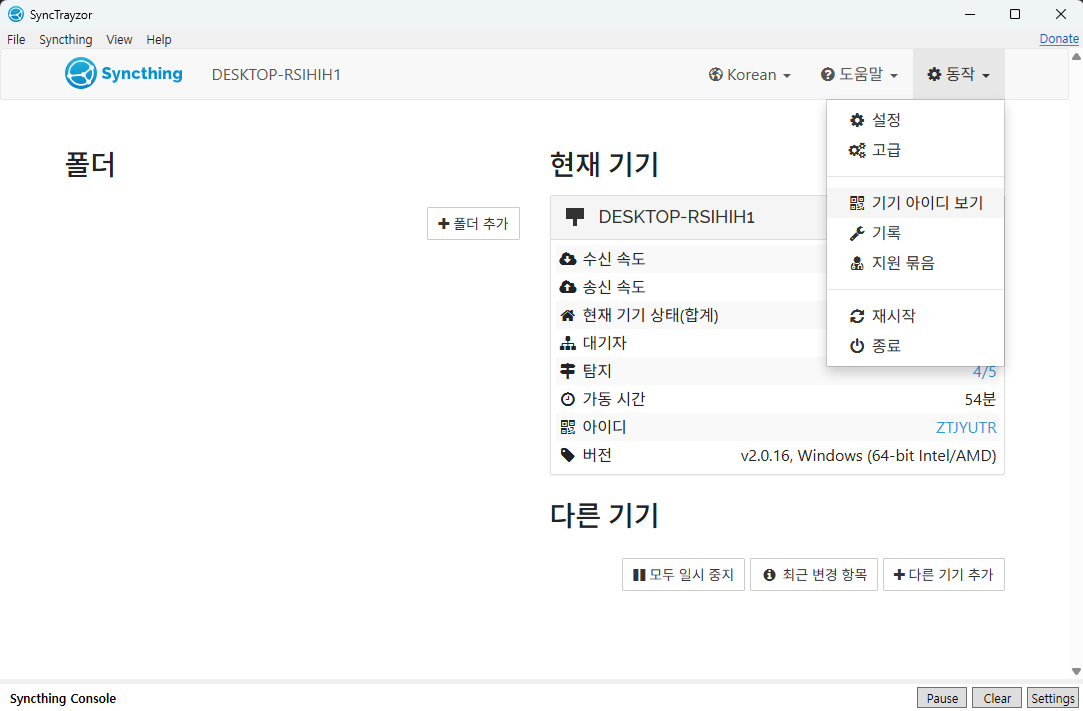Click the monitor icon beside DESKTOP-RSIHIH1 panel
Viewport: 1083px width, 711px height.
tap(575, 217)
